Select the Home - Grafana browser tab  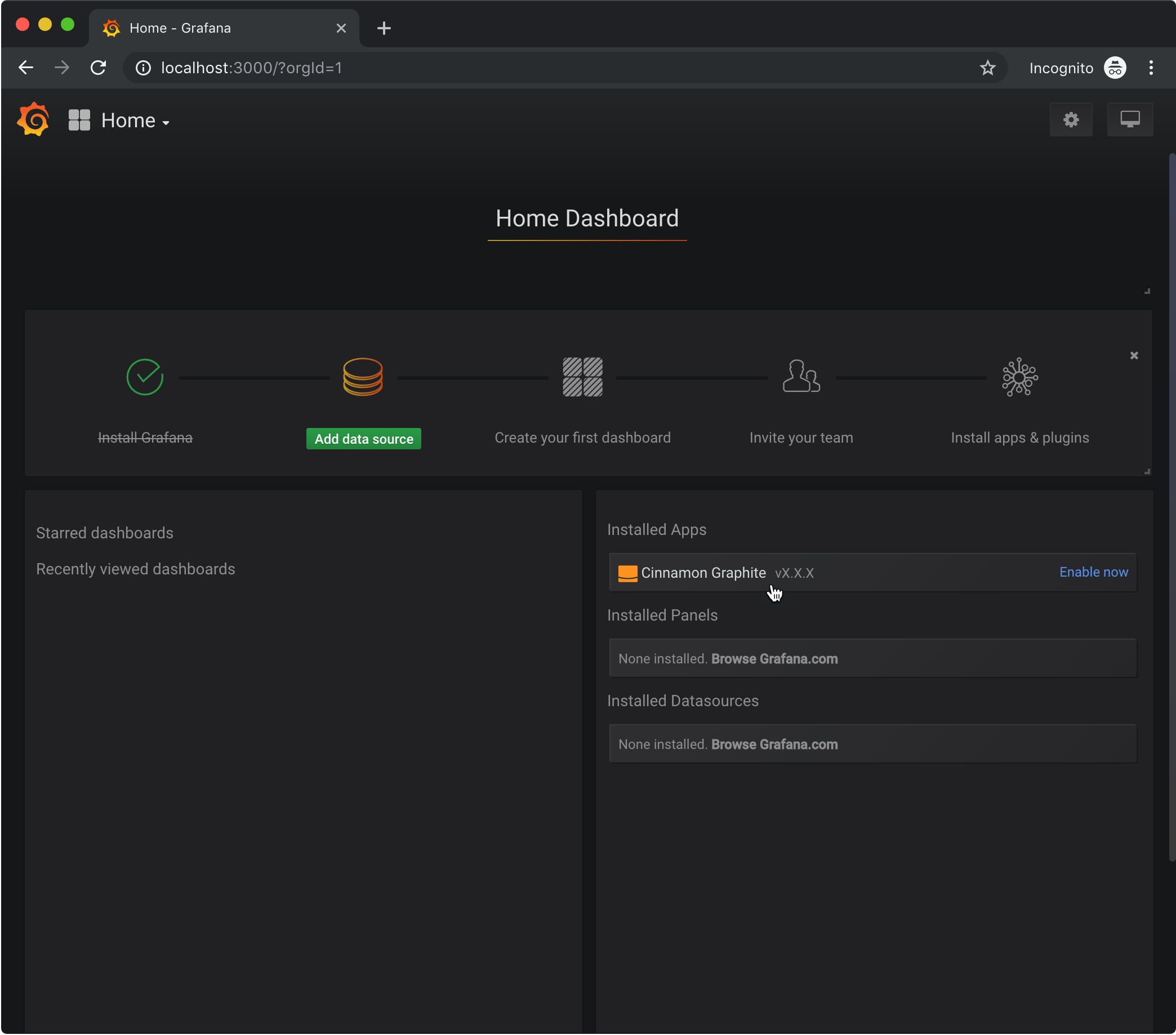(224, 28)
